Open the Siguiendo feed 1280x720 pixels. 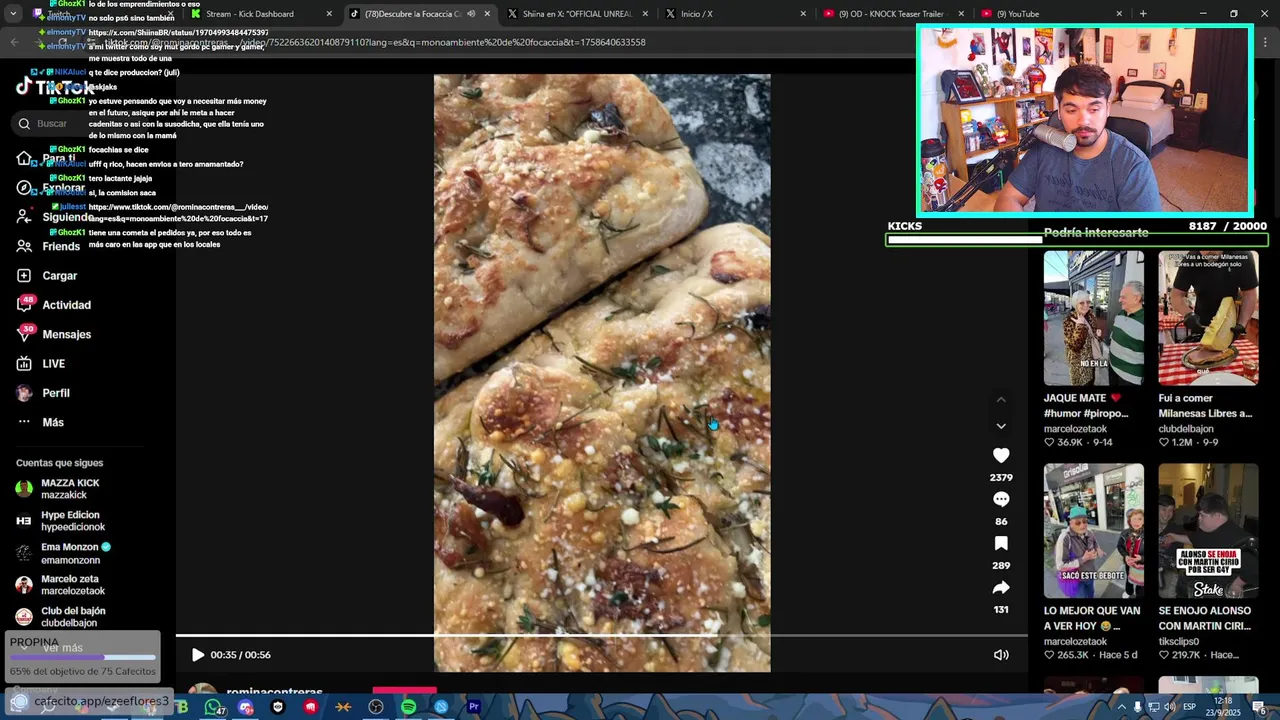click(56, 217)
